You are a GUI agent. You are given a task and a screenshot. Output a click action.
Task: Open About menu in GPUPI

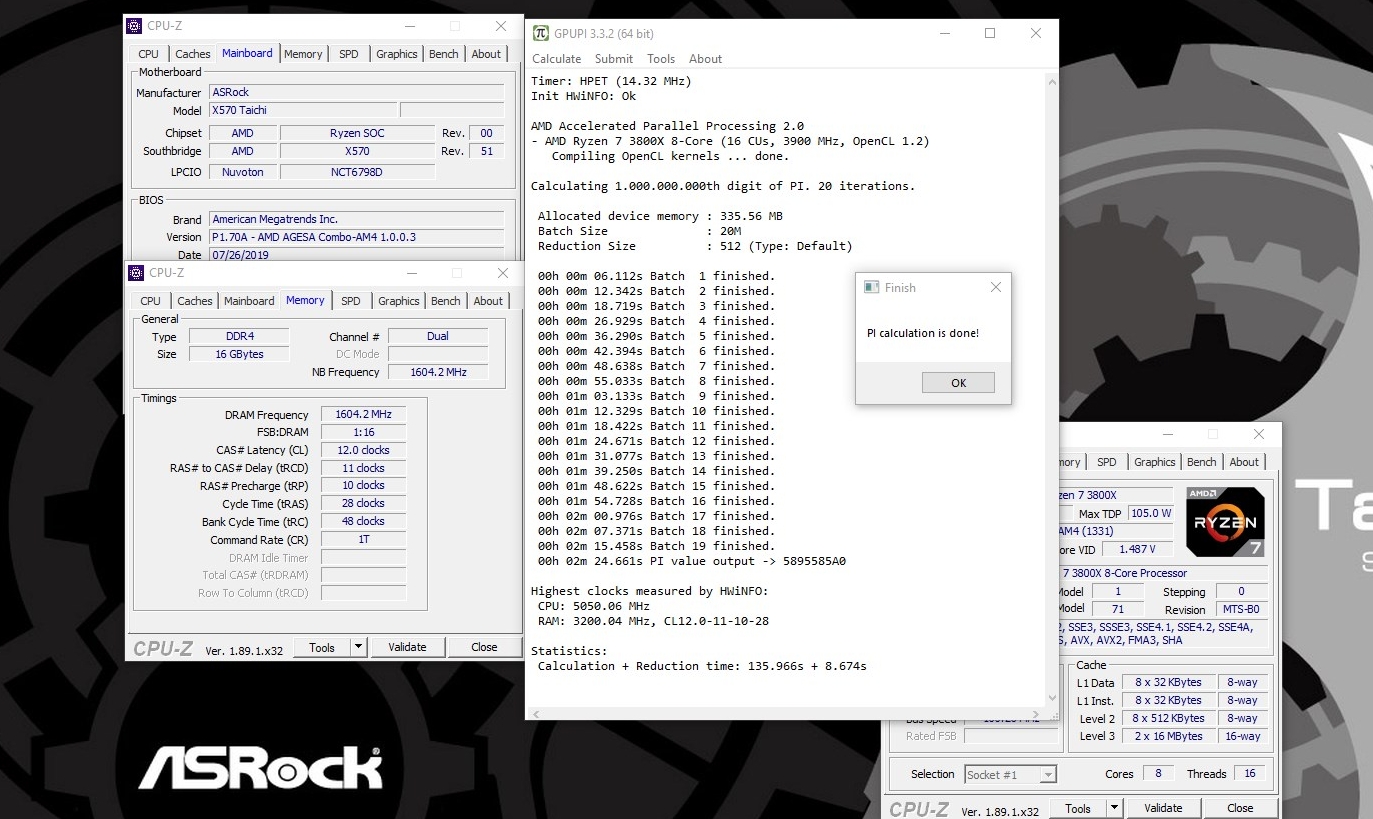coord(705,59)
